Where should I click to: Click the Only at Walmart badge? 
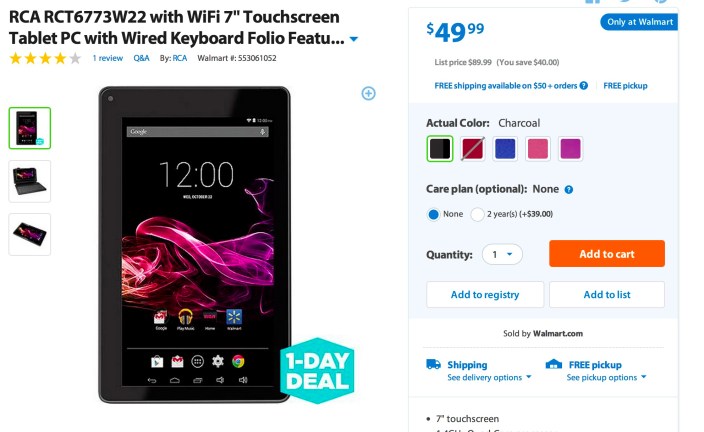pyautogui.click(x=639, y=22)
